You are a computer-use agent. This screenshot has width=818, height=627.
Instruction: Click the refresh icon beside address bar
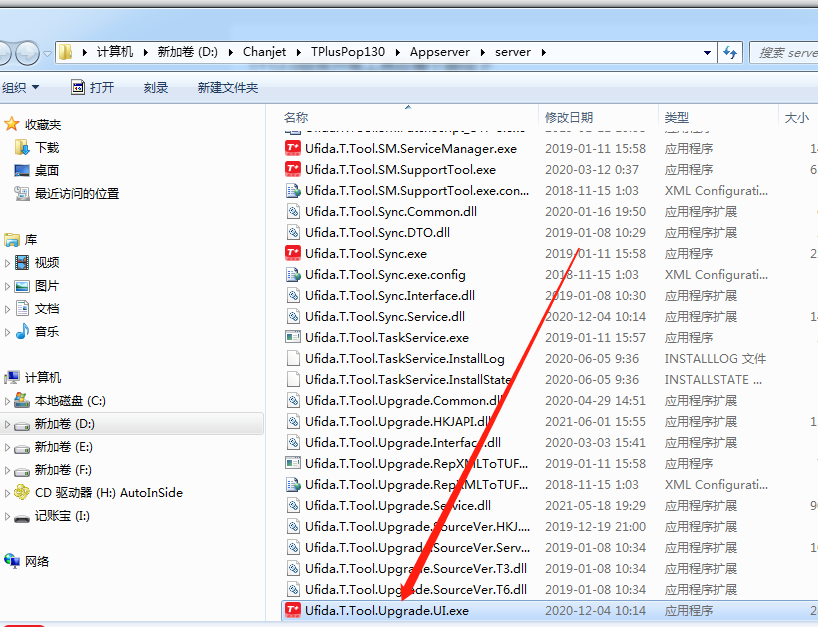click(730, 52)
